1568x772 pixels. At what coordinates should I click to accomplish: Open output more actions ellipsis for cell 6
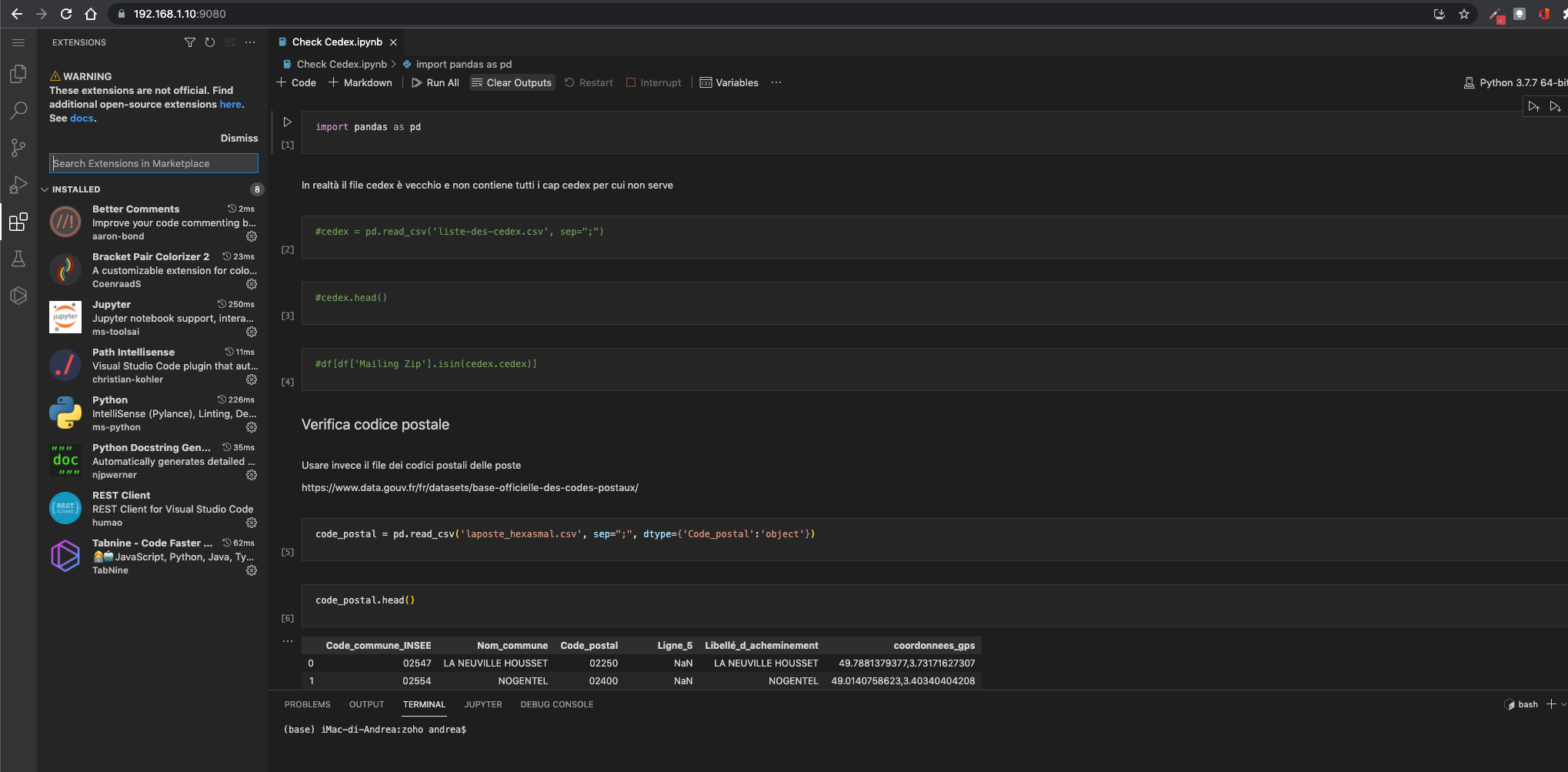288,640
